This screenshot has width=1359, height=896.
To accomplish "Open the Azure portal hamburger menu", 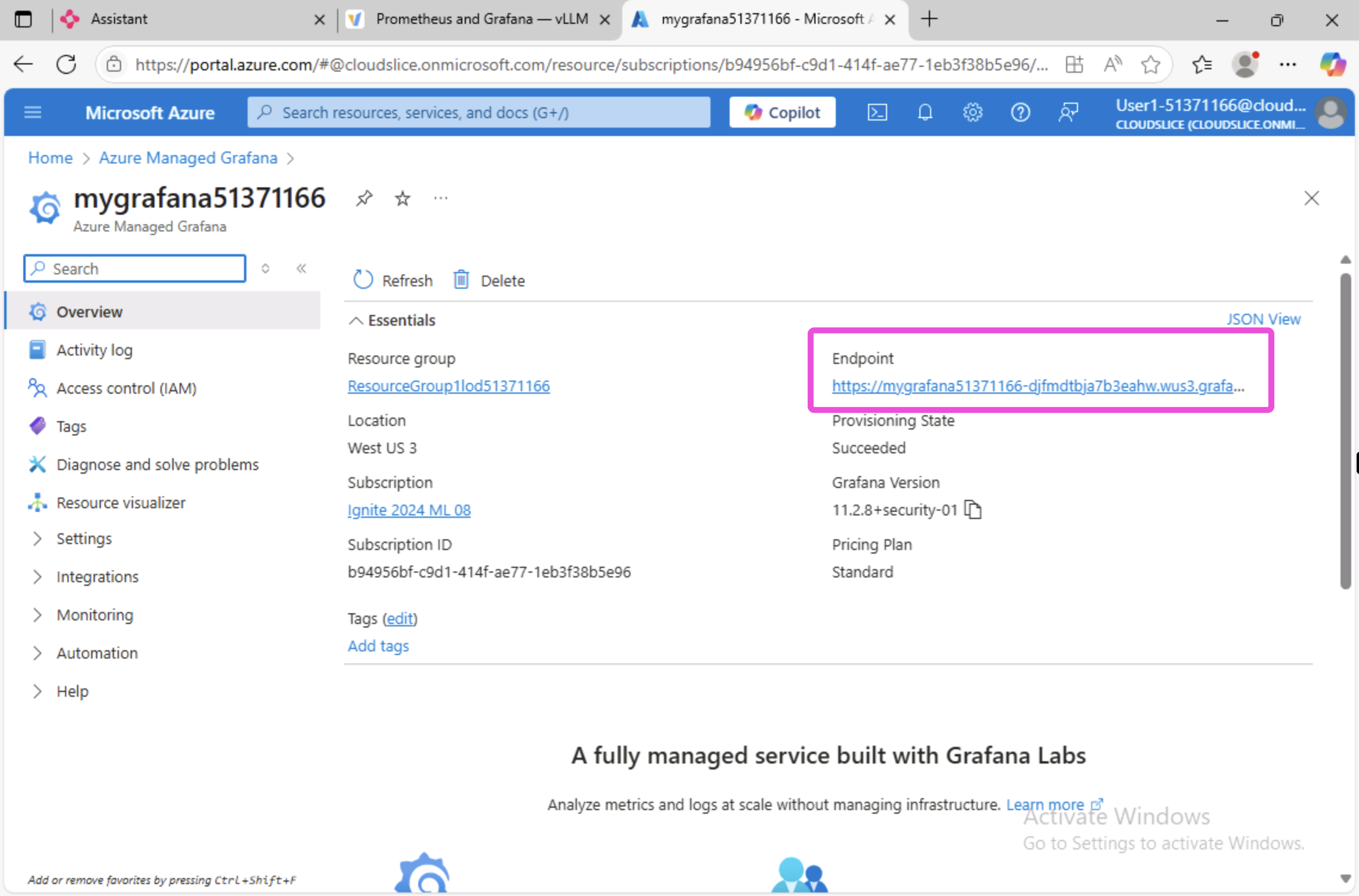I will (x=33, y=113).
